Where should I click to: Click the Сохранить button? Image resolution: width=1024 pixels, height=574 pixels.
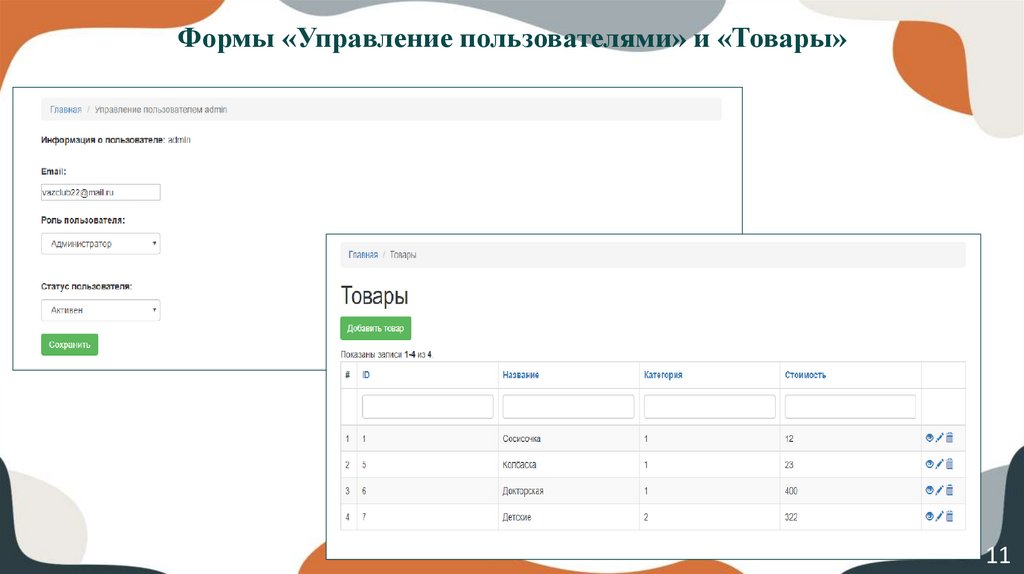click(x=69, y=345)
